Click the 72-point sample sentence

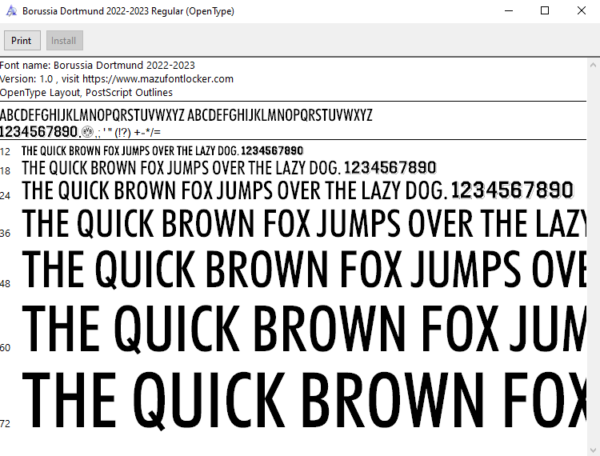point(304,401)
